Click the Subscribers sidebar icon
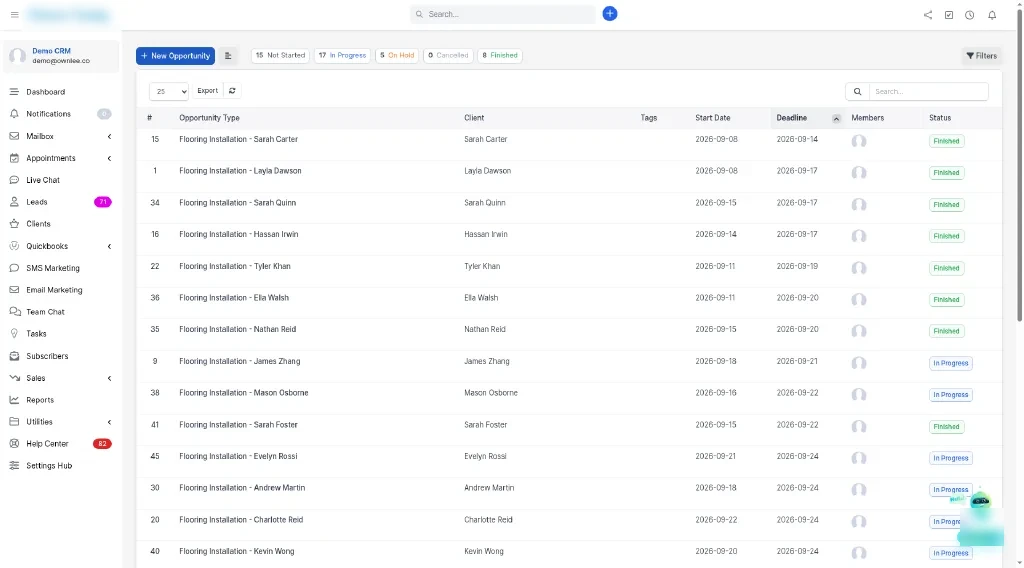Image resolution: width=1024 pixels, height=568 pixels. 14,356
